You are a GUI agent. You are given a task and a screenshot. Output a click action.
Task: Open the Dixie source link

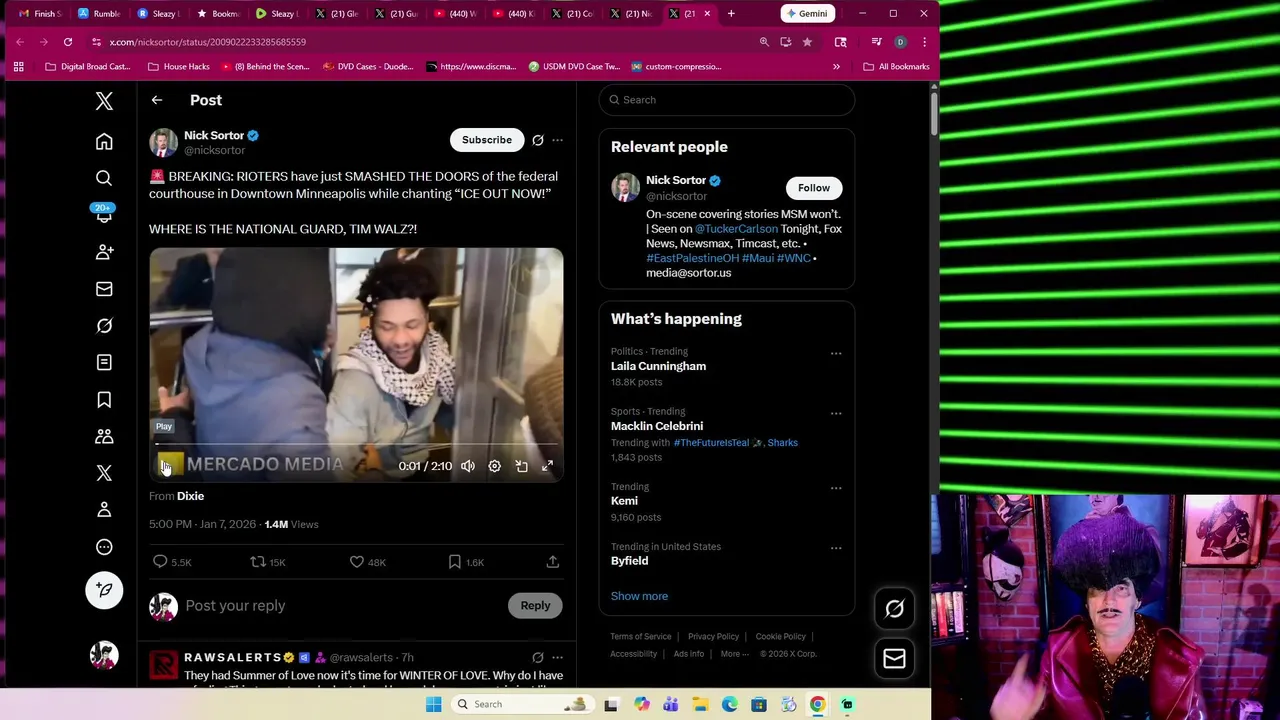click(x=190, y=496)
